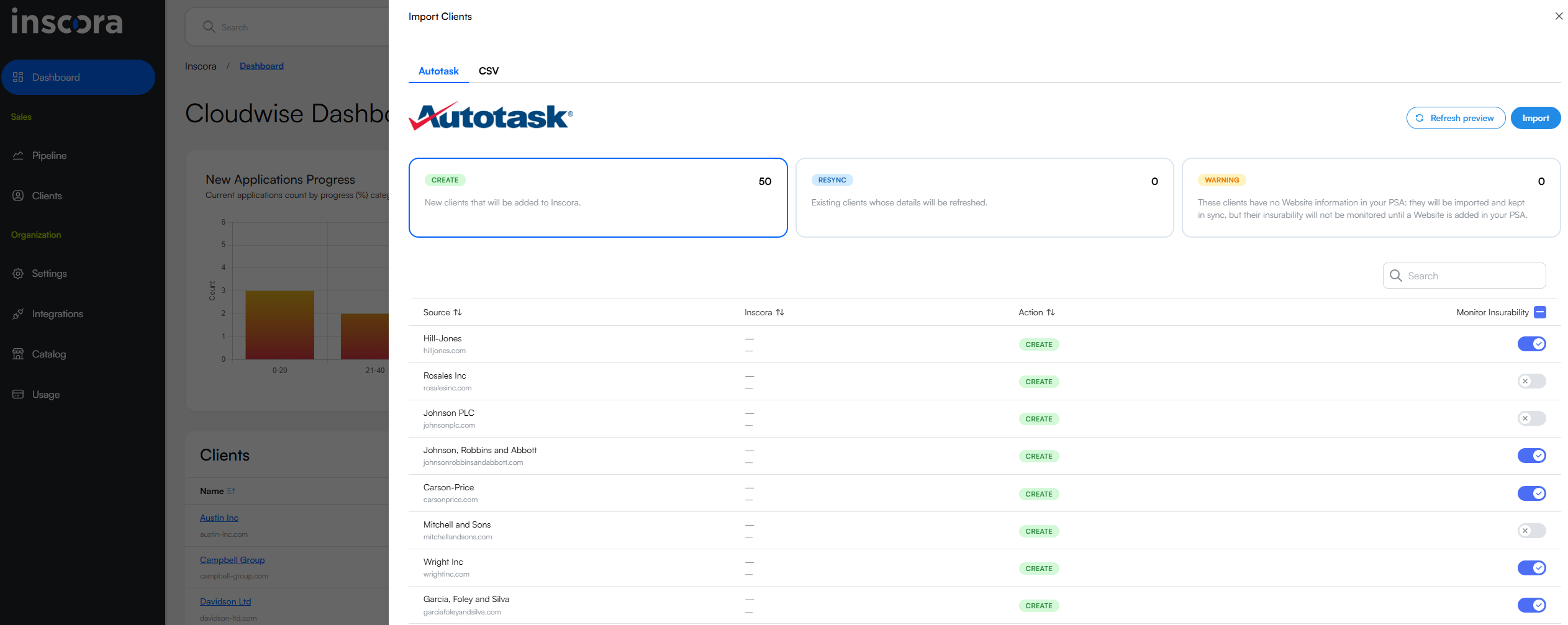The image size is (1568, 625).
Task: Click the Settings gear icon
Action: [x=18, y=273]
